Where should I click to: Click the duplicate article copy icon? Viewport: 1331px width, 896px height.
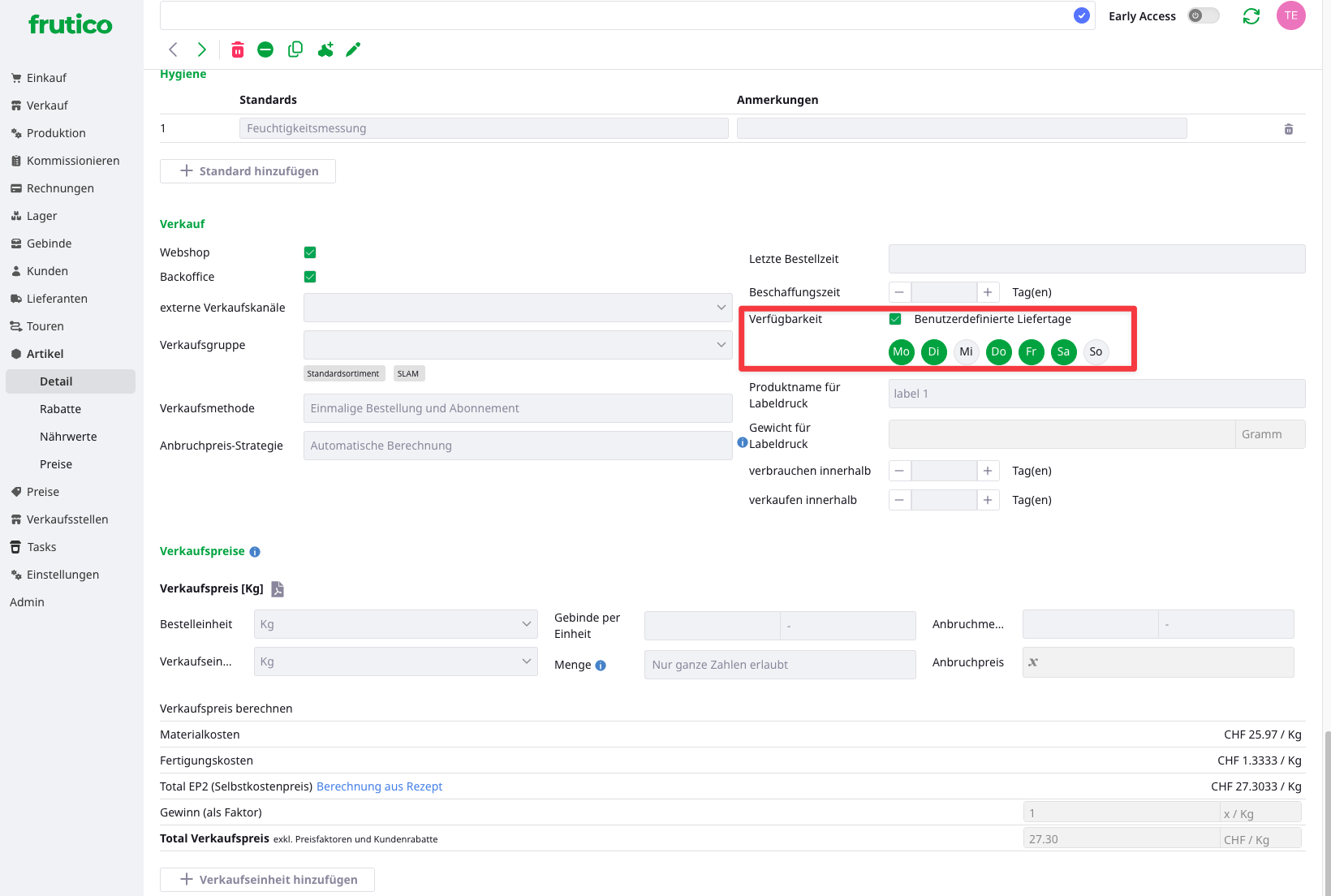click(295, 50)
